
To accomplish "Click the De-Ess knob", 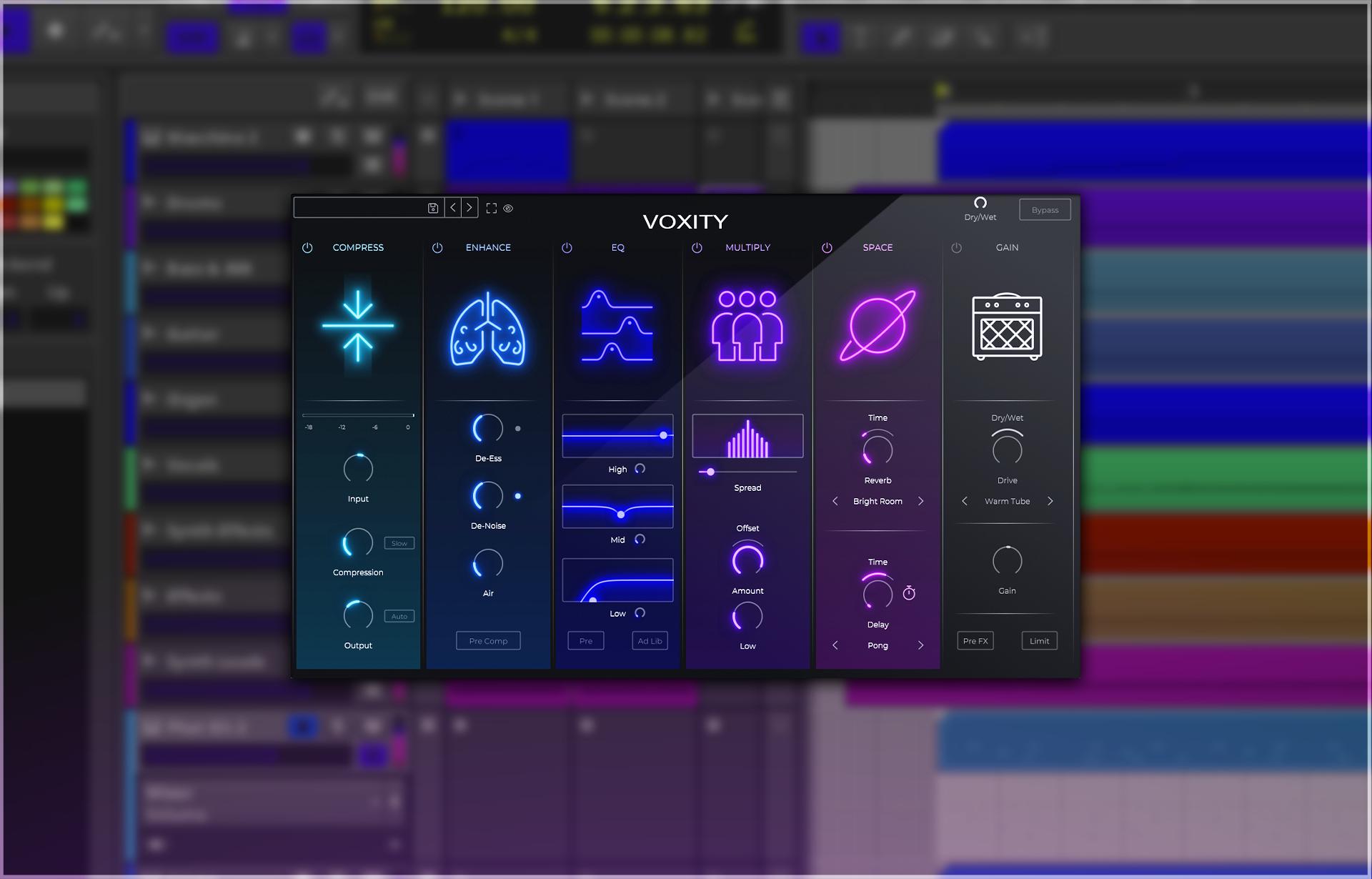I will (488, 429).
